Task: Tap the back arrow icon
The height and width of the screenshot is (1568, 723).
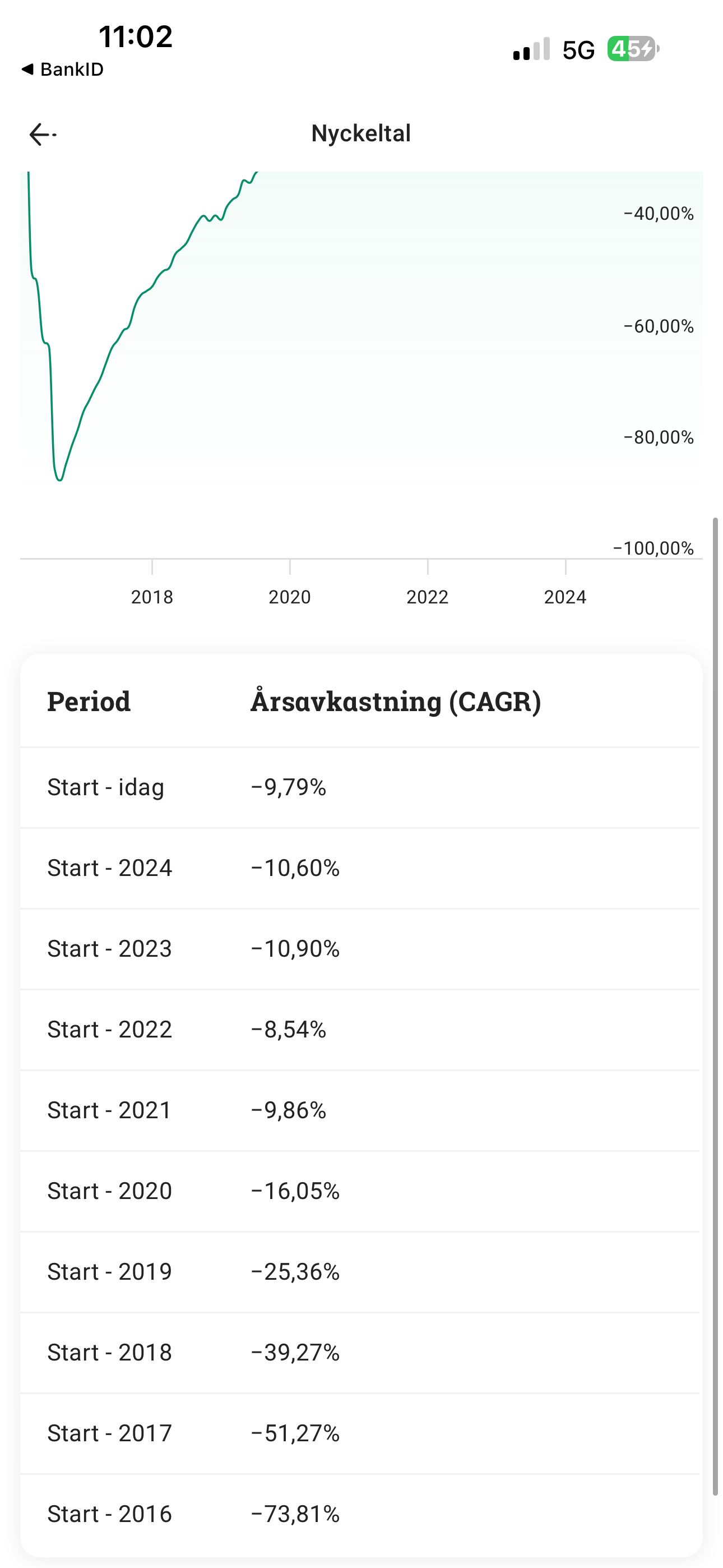Action: [41, 134]
